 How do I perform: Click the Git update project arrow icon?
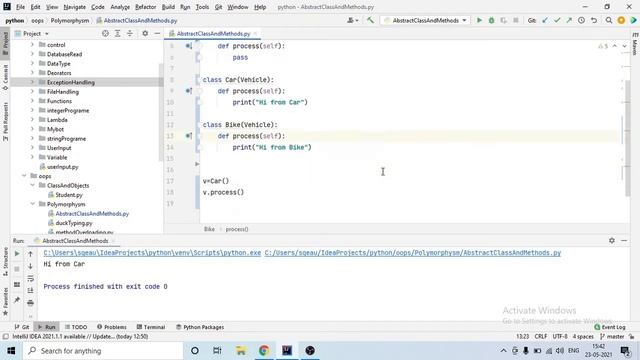pos(545,20)
